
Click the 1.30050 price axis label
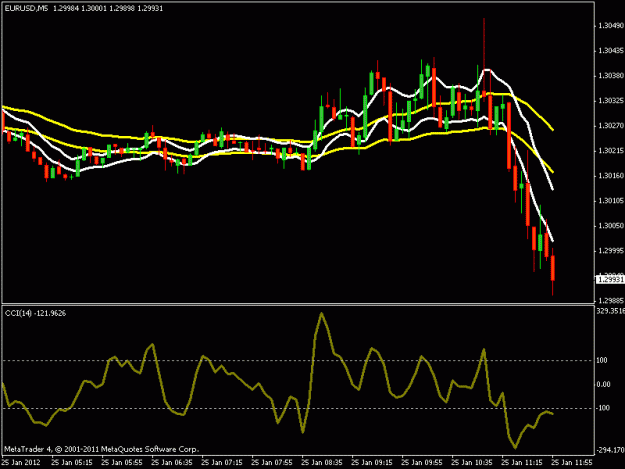click(611, 226)
